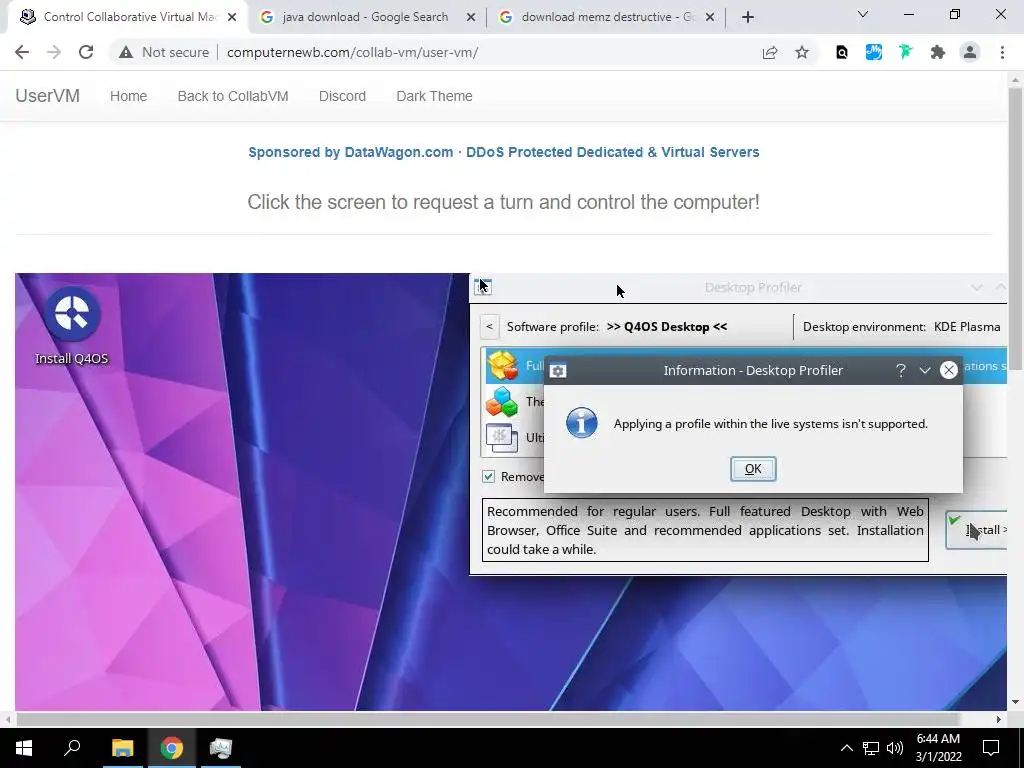Click the network tray icon
Image resolution: width=1024 pixels, height=768 pixels.
pyautogui.click(x=871, y=748)
